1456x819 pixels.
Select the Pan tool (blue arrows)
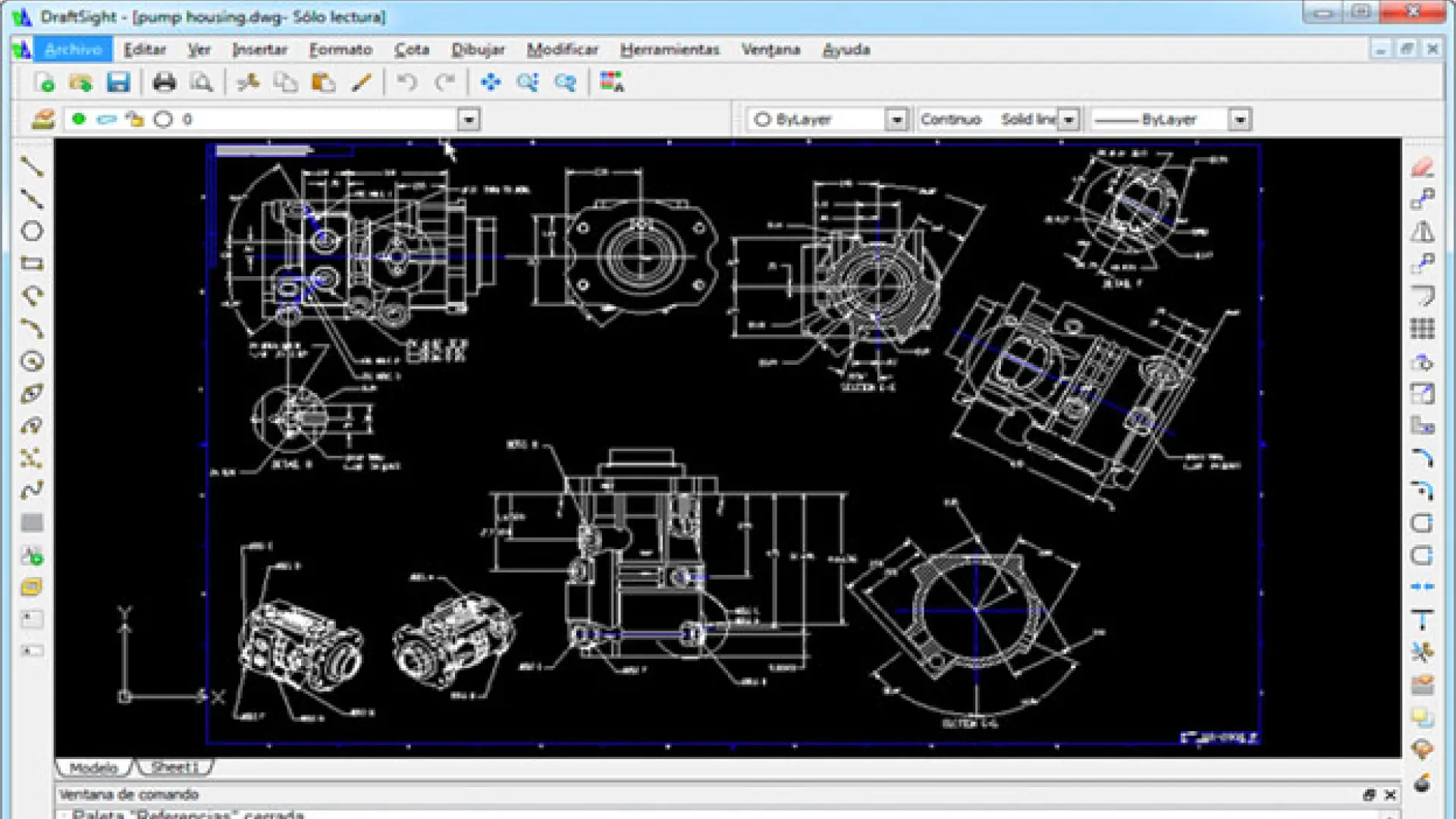491,82
